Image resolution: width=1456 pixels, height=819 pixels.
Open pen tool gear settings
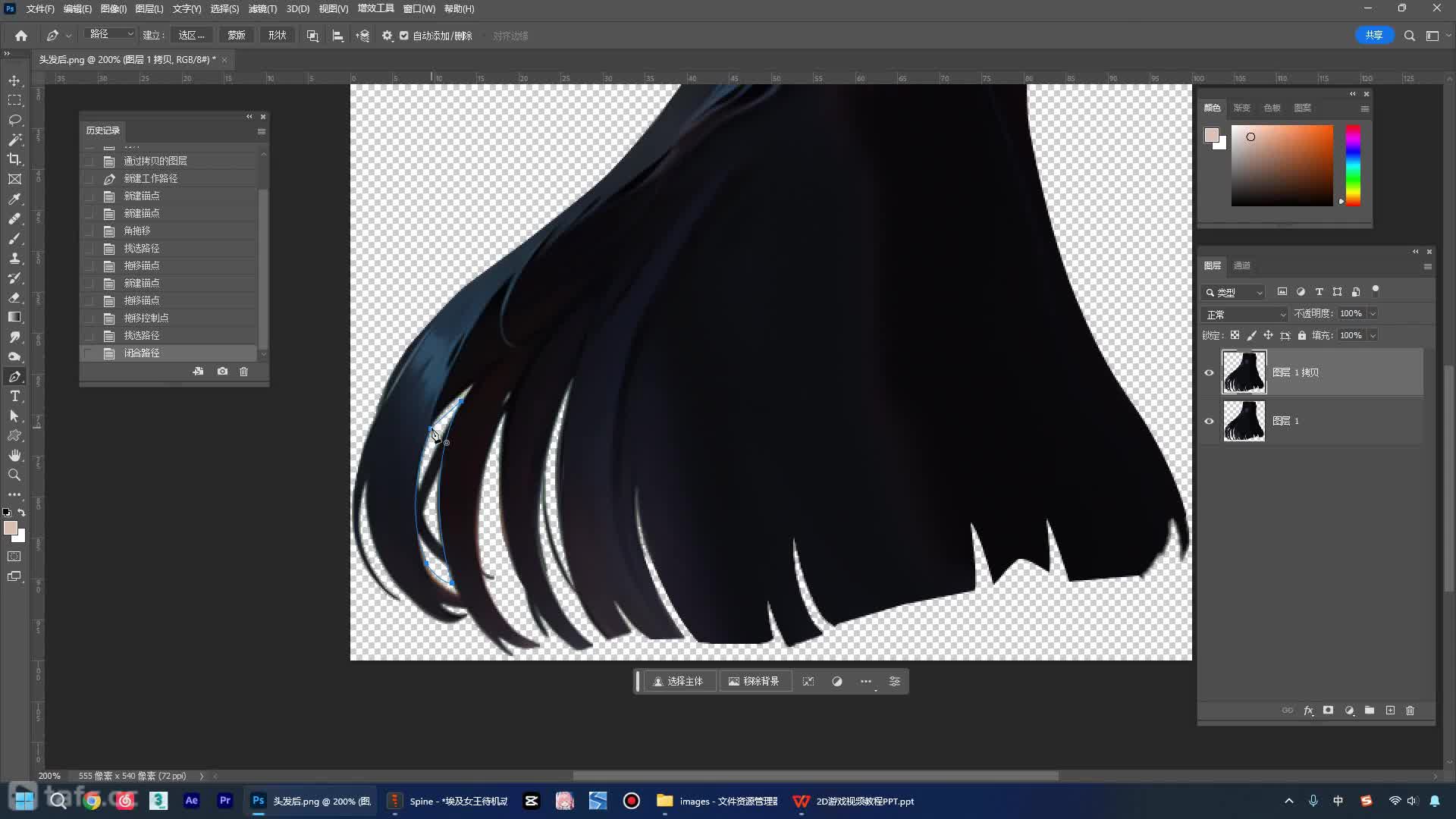(x=387, y=36)
